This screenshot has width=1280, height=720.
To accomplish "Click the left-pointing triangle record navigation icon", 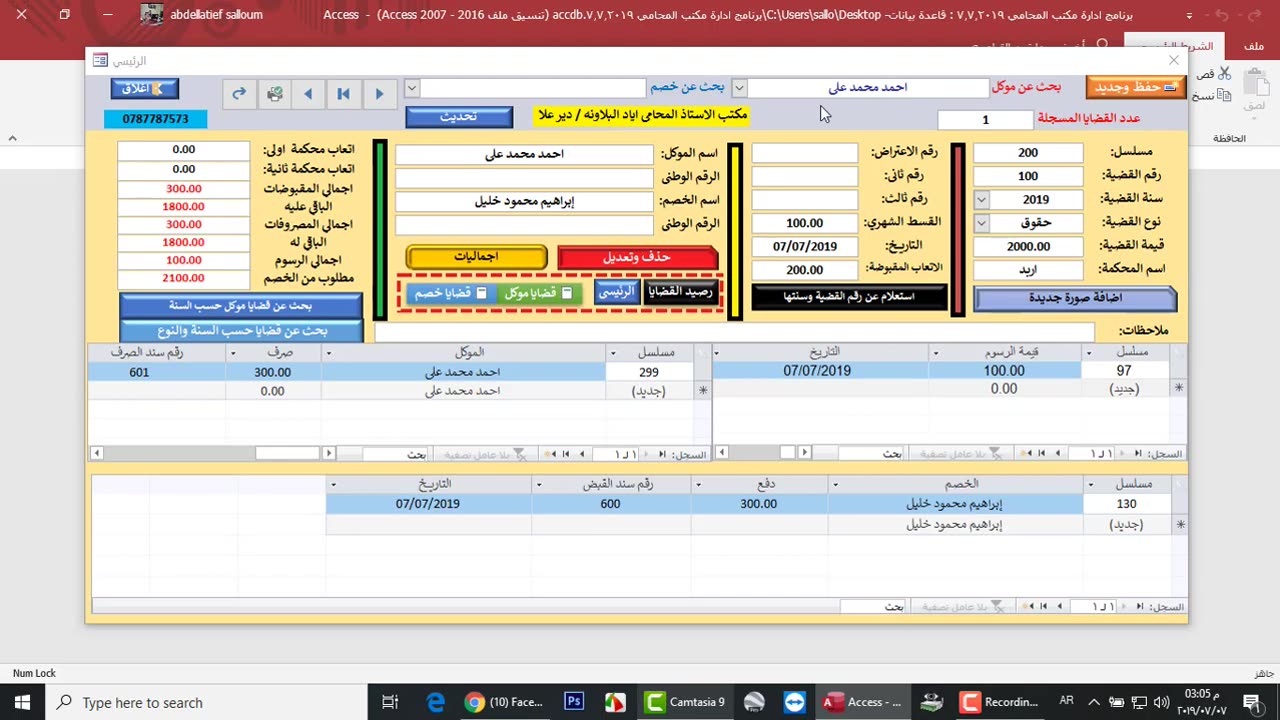I will click(308, 93).
